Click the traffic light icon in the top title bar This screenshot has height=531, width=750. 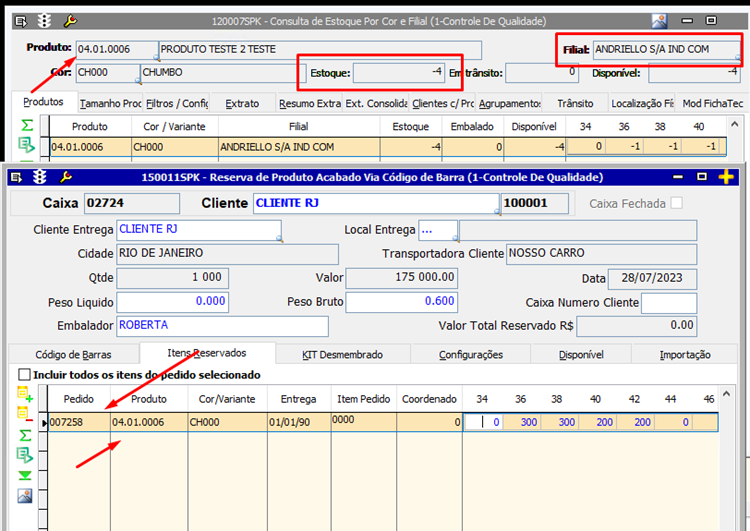44,20
